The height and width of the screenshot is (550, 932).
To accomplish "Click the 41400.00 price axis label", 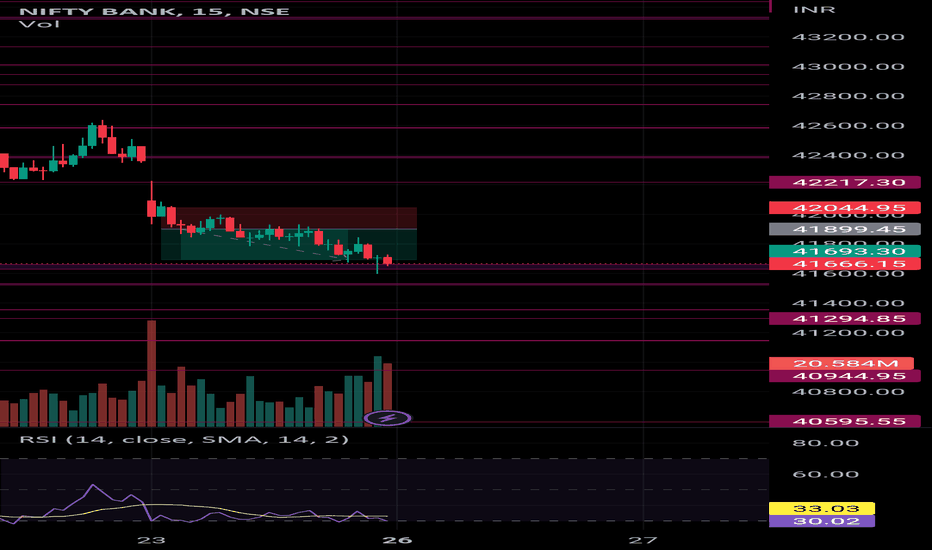I will (848, 303).
